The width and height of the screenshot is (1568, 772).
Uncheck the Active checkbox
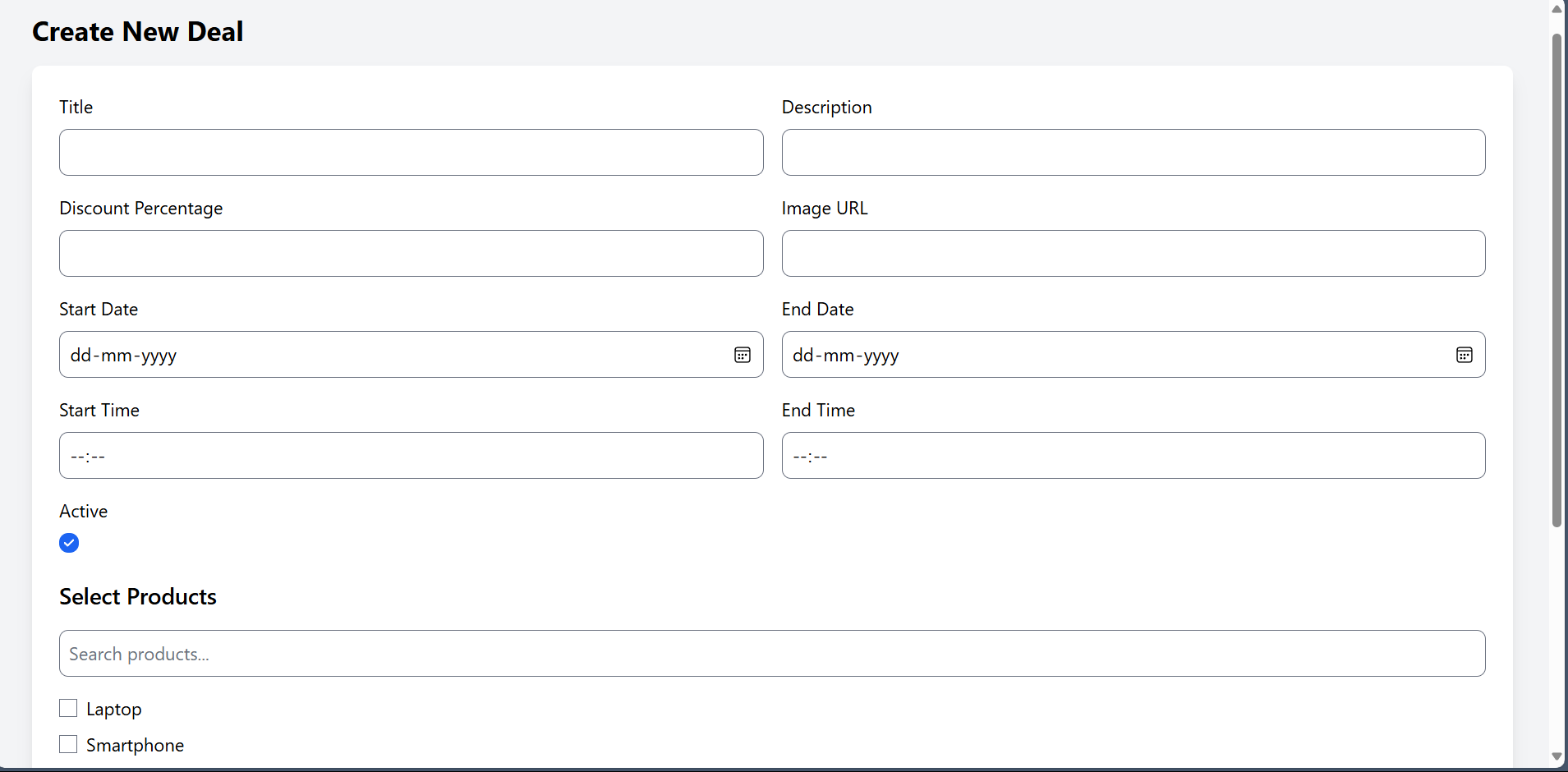pyautogui.click(x=69, y=543)
